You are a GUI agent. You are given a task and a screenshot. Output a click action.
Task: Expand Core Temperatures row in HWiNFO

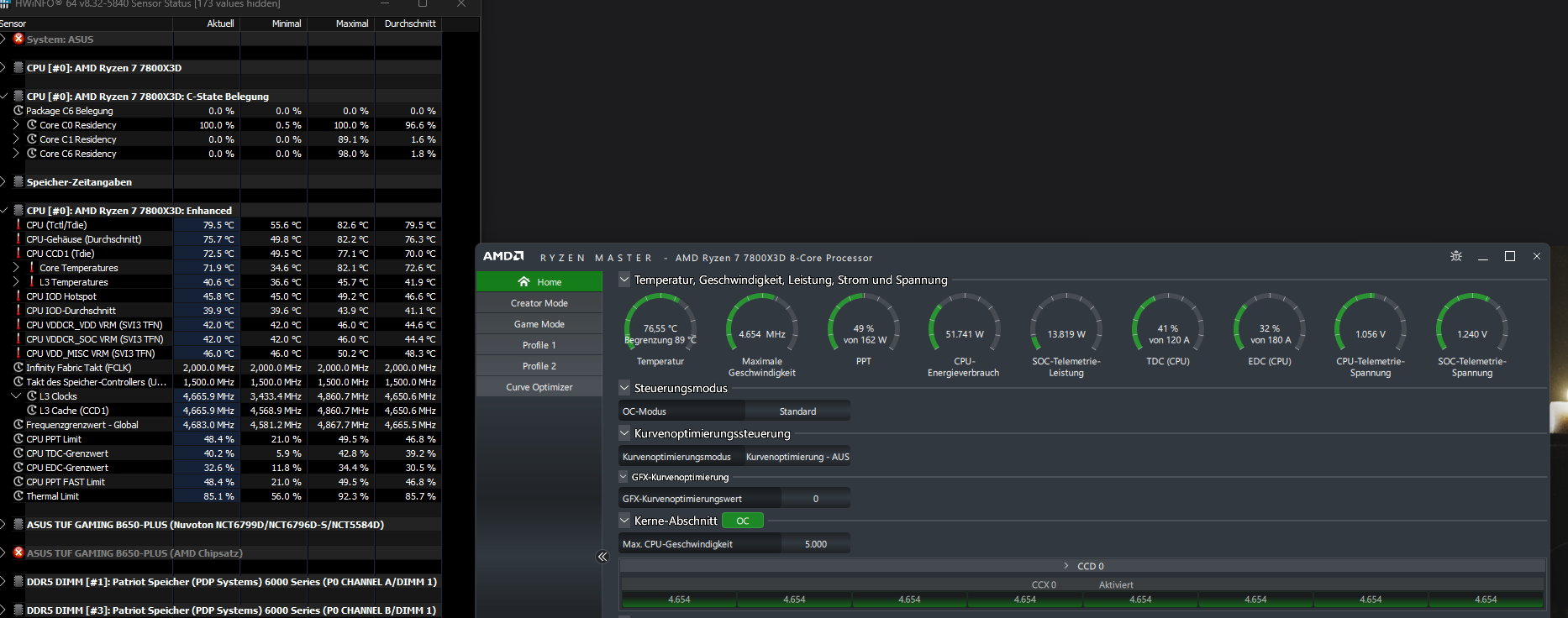16,267
